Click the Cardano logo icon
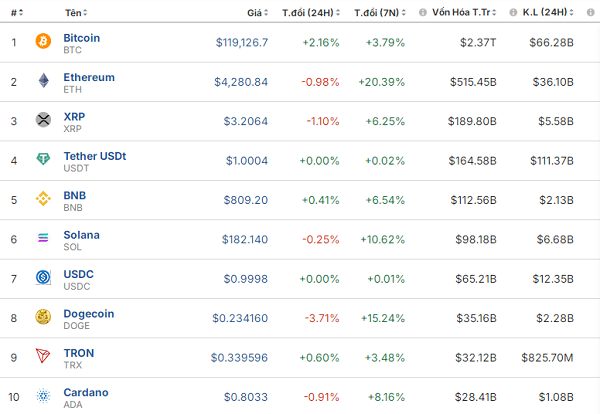 click(x=43, y=396)
